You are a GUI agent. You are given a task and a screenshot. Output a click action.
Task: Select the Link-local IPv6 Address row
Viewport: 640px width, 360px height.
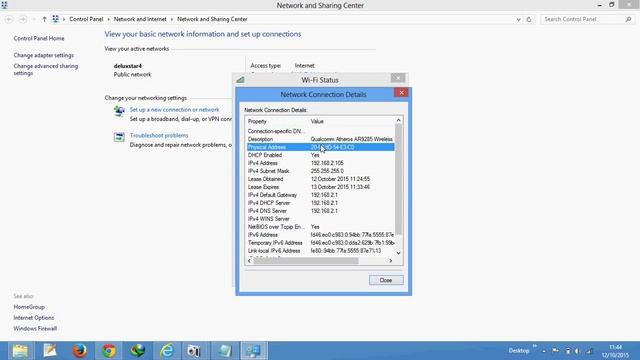click(320, 251)
